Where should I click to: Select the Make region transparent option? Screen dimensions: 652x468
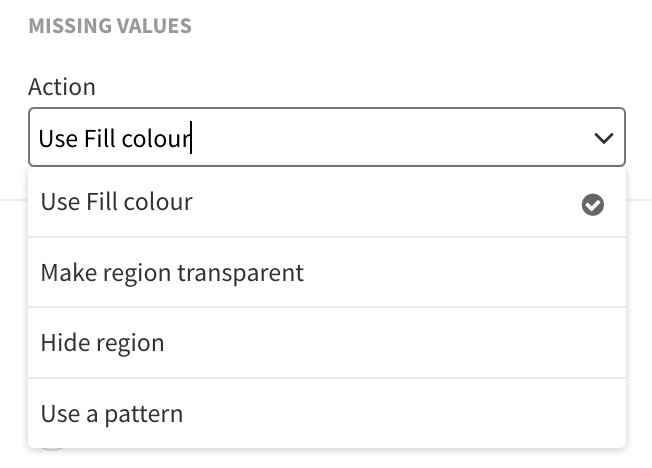[x=327, y=272]
